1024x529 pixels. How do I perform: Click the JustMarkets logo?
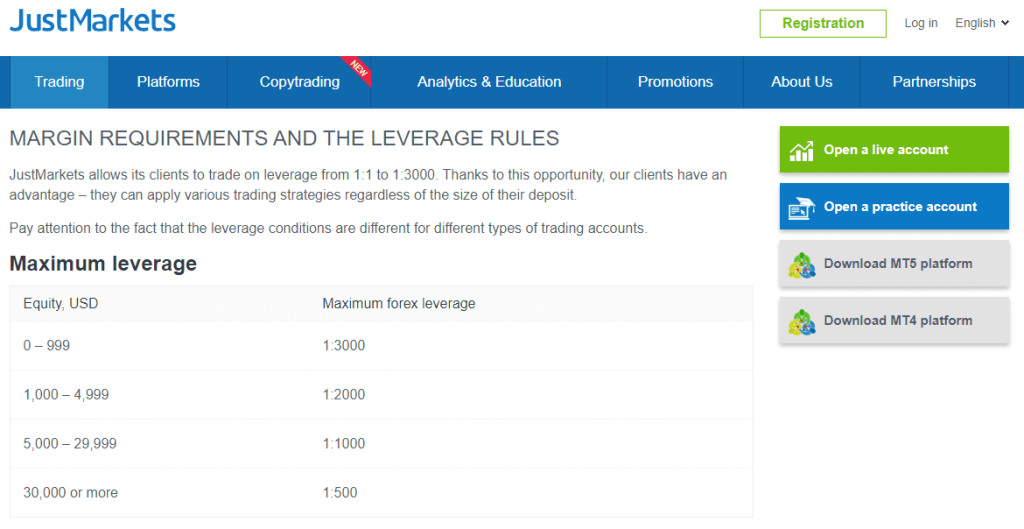(x=92, y=21)
